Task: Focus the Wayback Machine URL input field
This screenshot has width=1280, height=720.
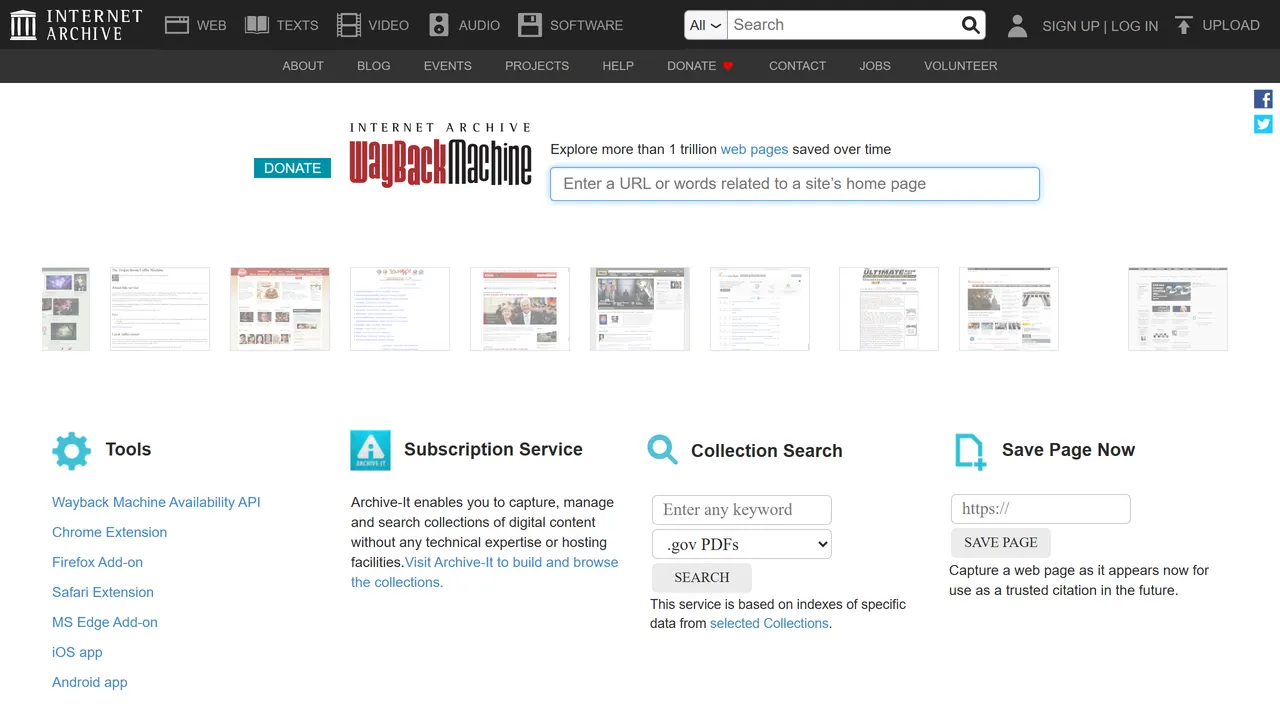Action: tap(795, 184)
